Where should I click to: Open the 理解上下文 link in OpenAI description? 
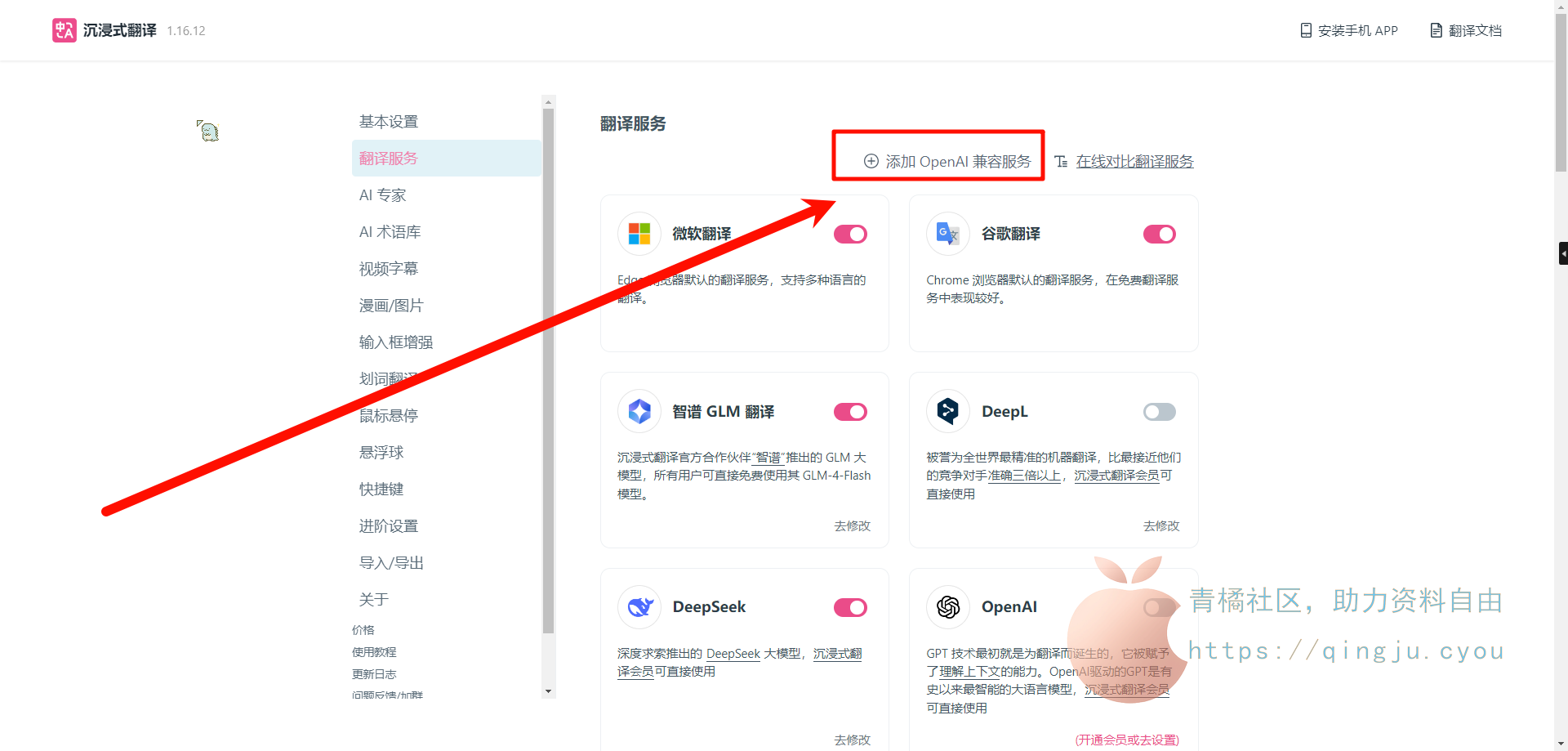(970, 672)
